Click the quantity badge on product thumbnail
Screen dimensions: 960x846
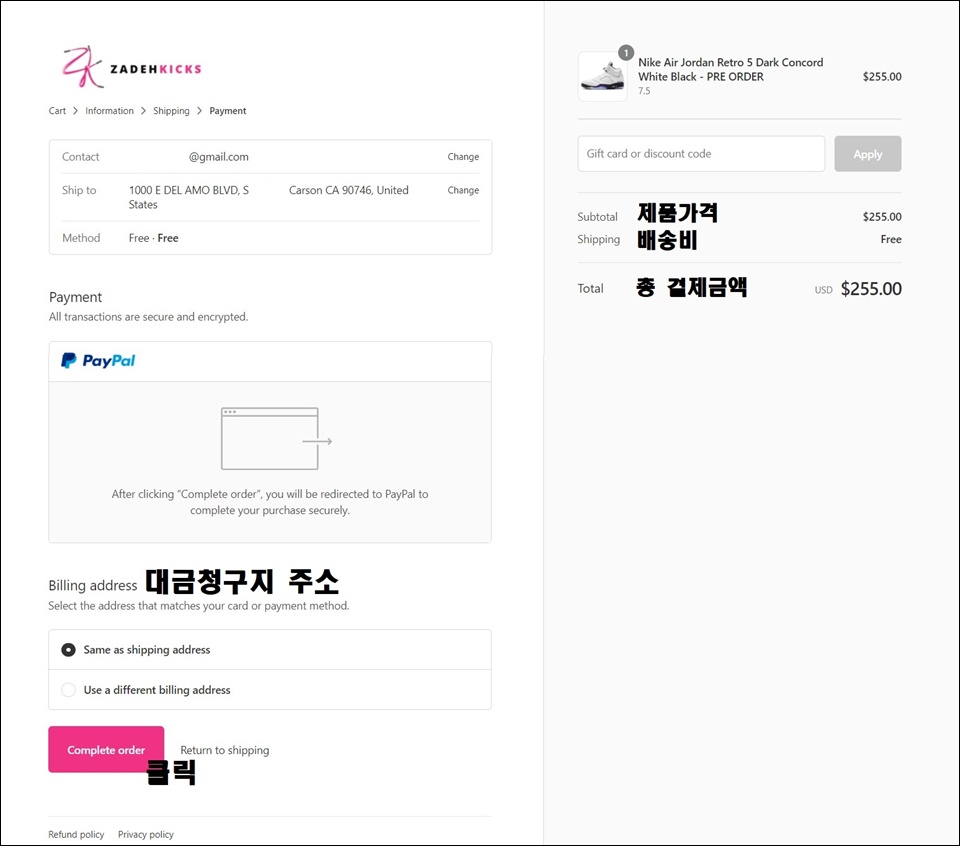(x=626, y=53)
